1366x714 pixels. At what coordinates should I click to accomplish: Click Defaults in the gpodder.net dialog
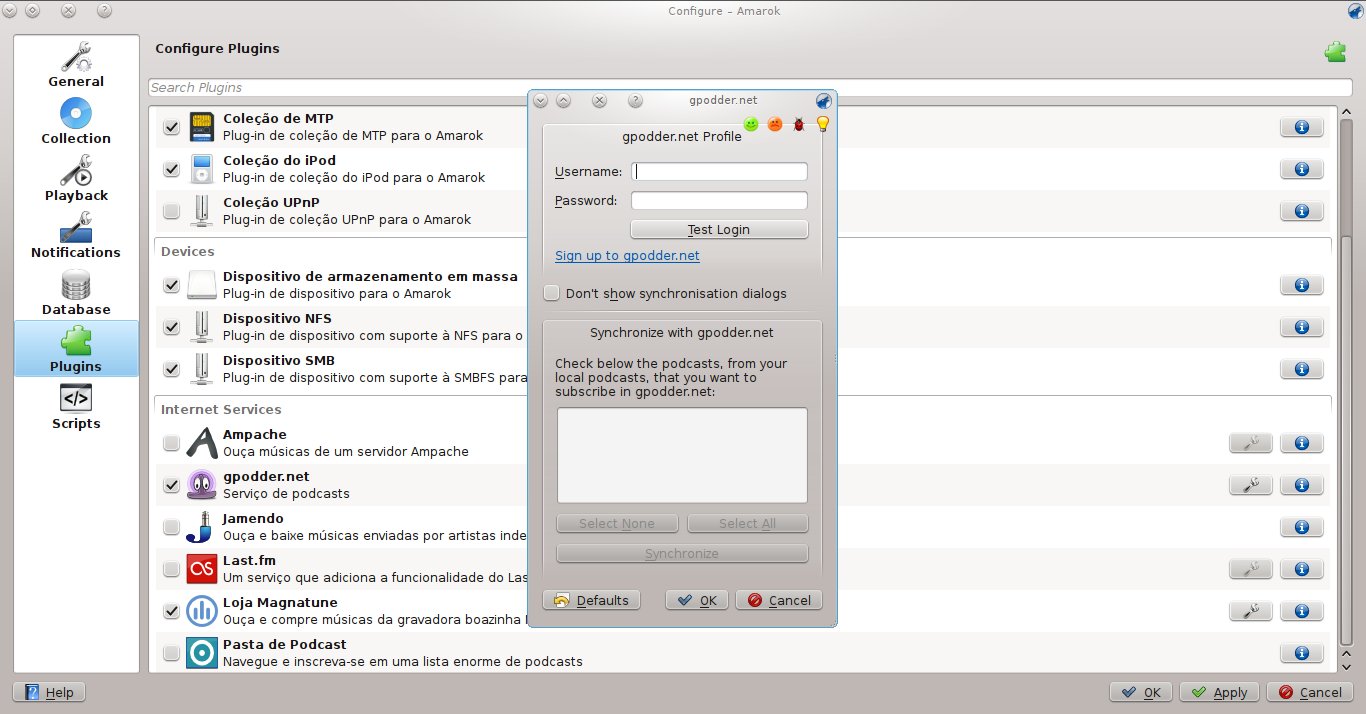click(x=591, y=600)
